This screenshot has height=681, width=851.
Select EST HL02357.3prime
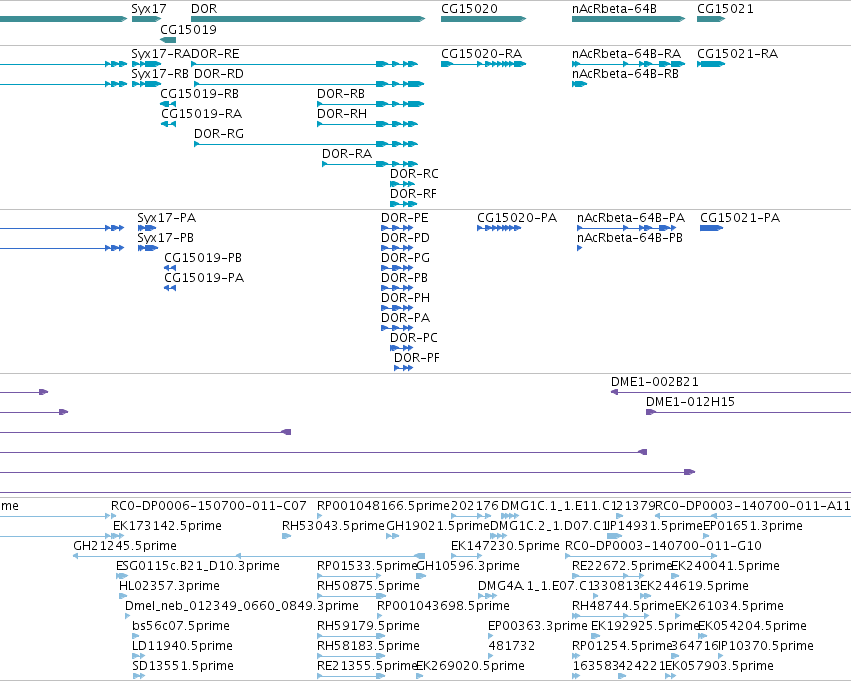pyautogui.click(x=123, y=596)
